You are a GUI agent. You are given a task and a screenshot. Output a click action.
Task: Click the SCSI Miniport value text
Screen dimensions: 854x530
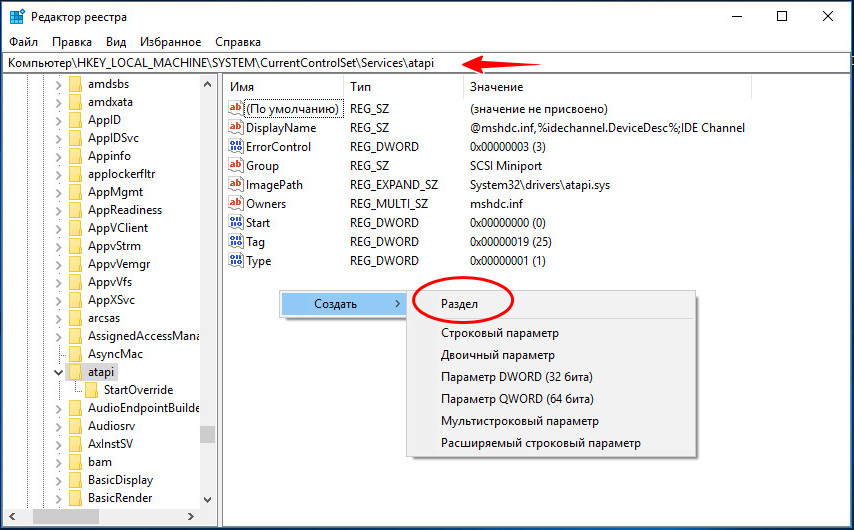point(506,166)
